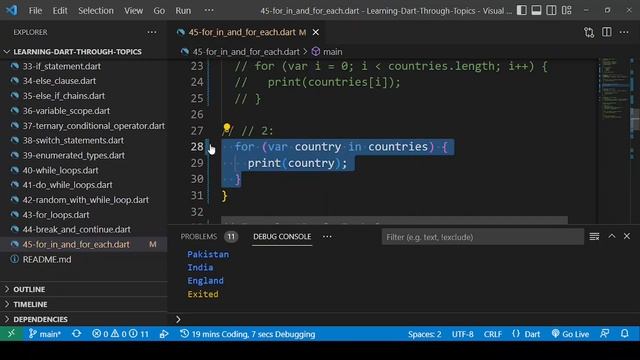Image resolution: width=640 pixels, height=360 pixels.
Task: Select the 45-for_in_and_for_each.dart editor tab
Action: click(247, 32)
